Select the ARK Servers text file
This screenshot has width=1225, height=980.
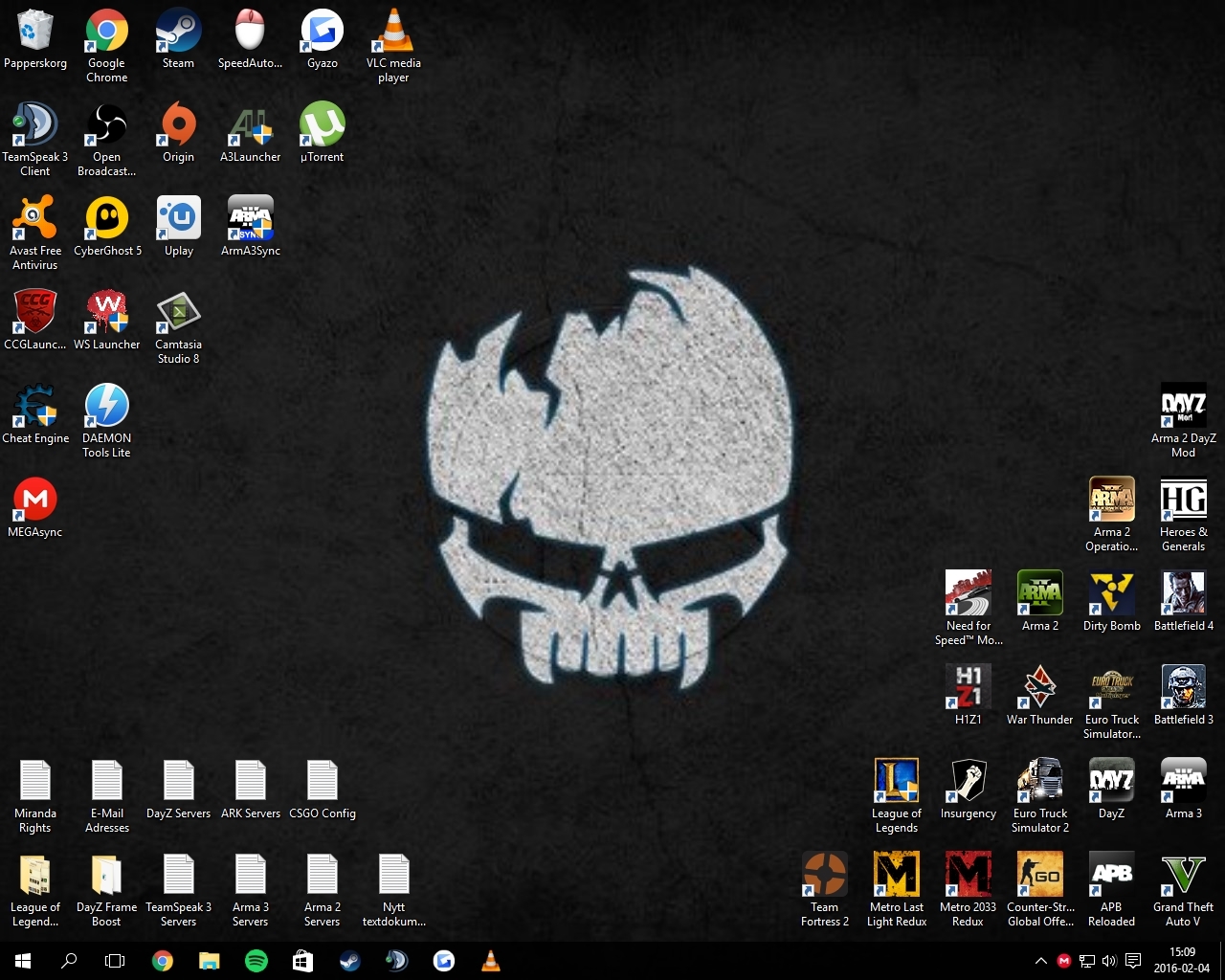[251, 790]
